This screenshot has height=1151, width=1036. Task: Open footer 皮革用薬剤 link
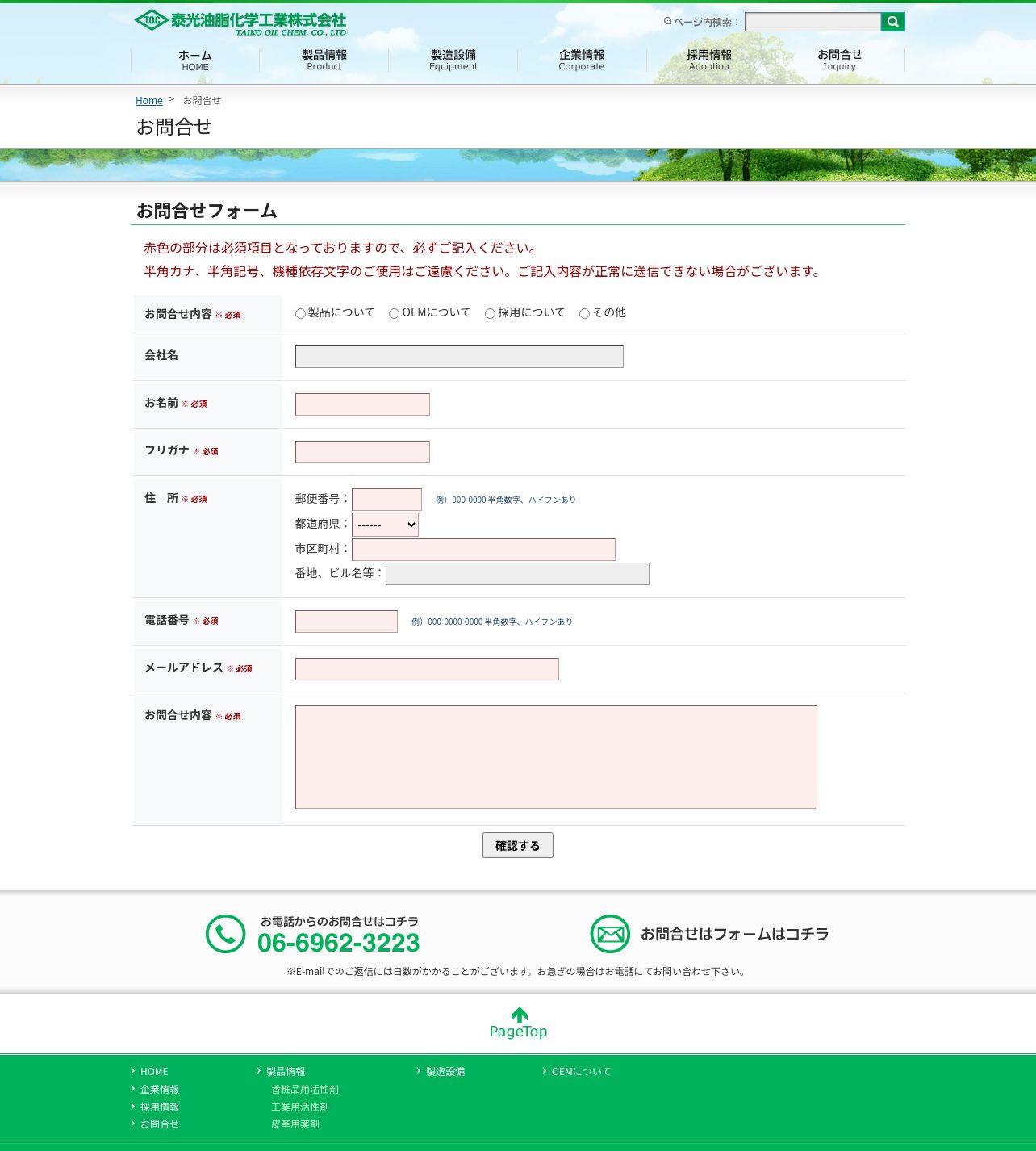(x=295, y=1124)
